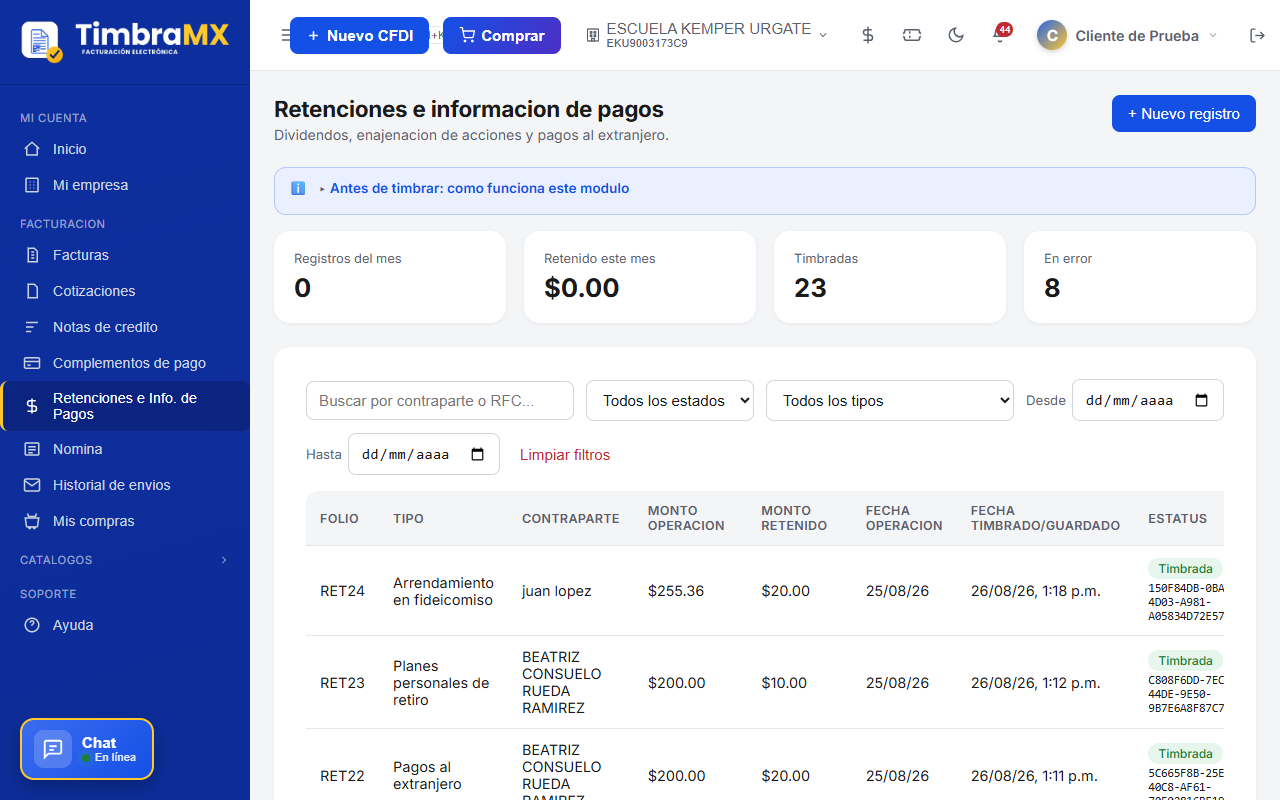Select Retenciones e Info. de Pagos
Viewport: 1280px width, 800px height.
(125, 406)
